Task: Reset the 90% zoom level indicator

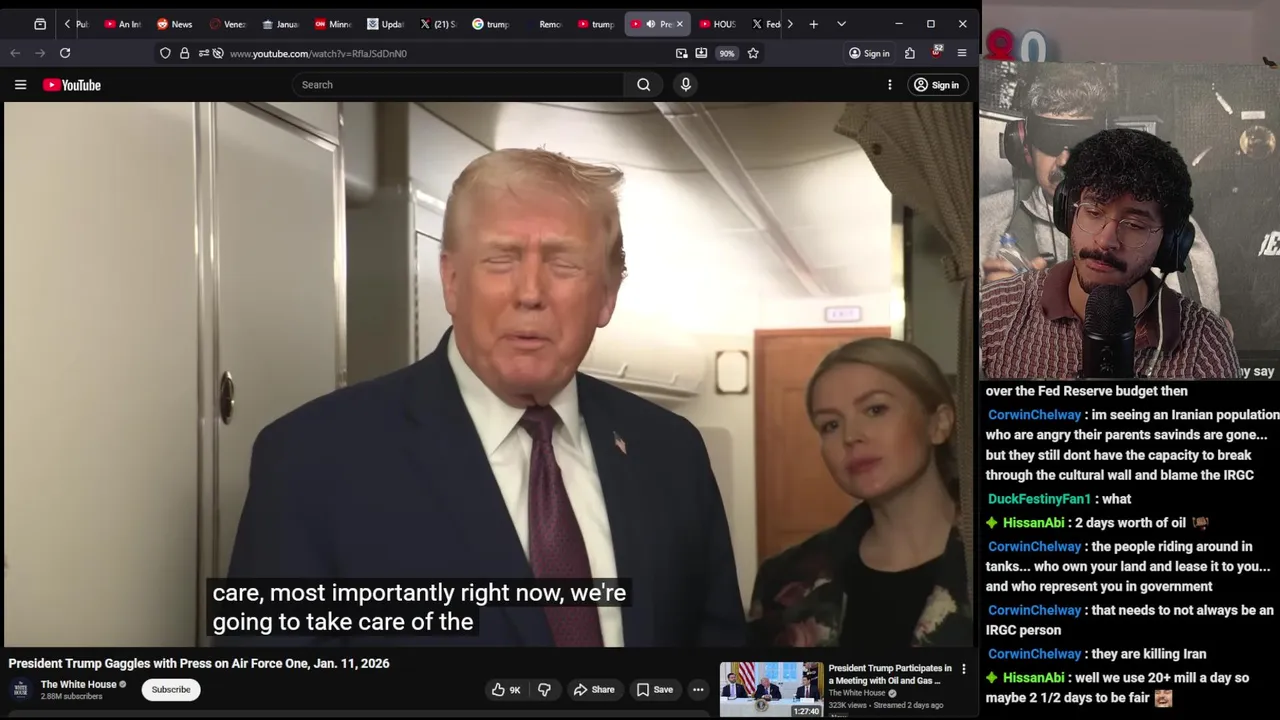Action: tap(727, 53)
